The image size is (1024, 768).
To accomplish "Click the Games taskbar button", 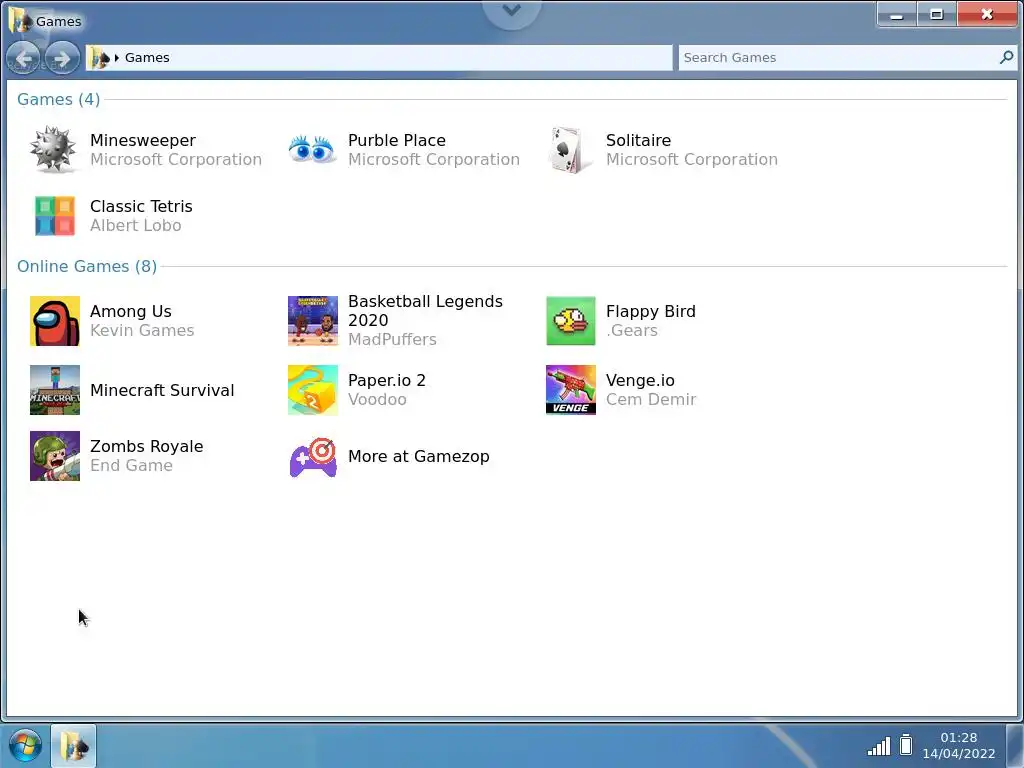I will point(74,746).
